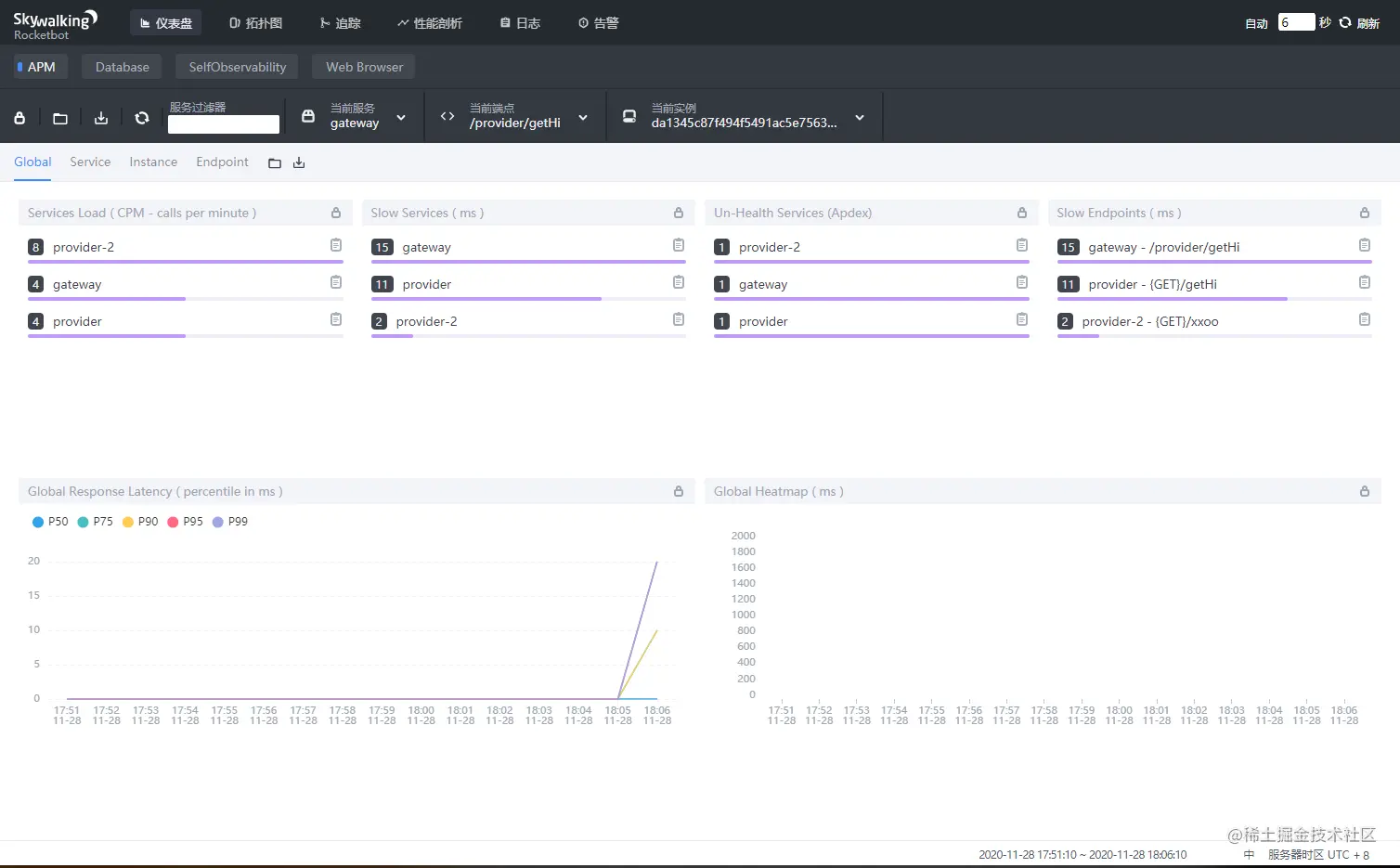The width and height of the screenshot is (1400, 868).
Task: Click the provider-2 - {GET}/xxoo endpoint text
Action: (x=1150, y=321)
